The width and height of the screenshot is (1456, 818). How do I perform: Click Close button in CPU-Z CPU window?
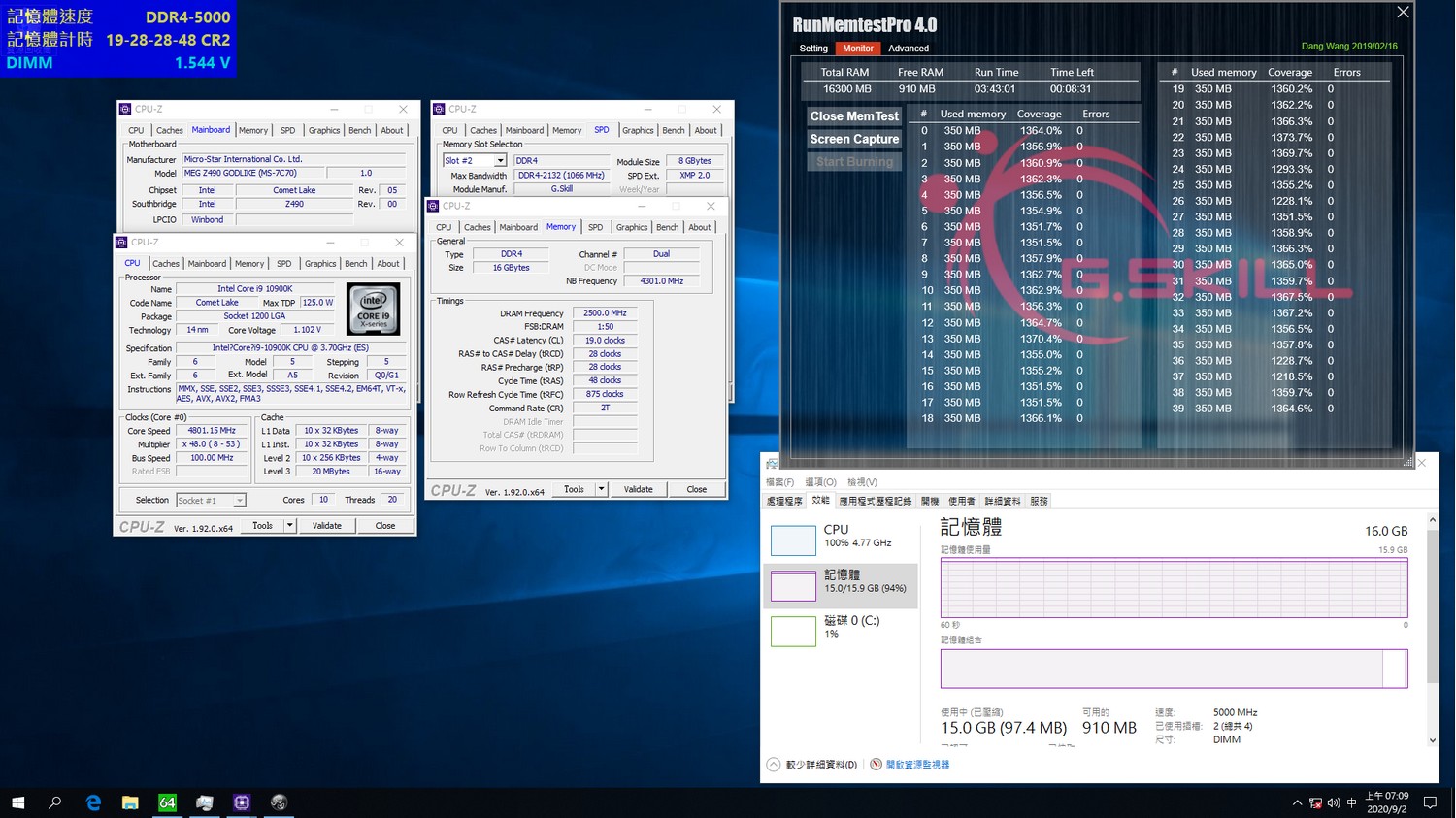click(385, 526)
